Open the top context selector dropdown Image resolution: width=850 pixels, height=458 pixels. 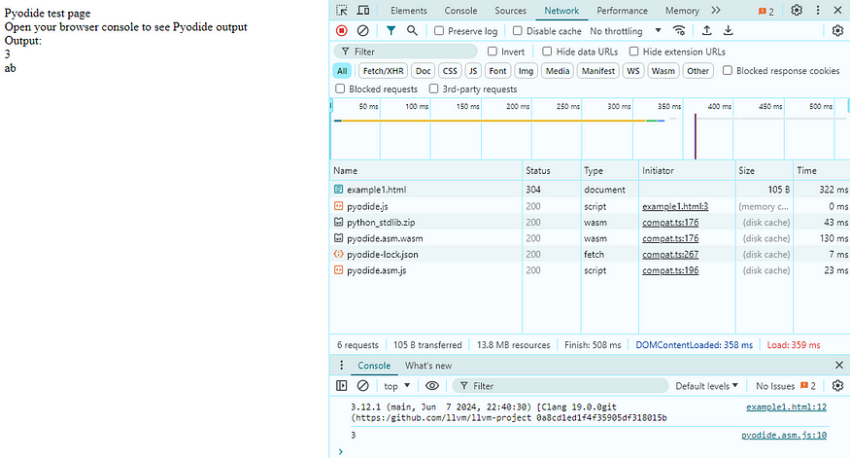397,386
